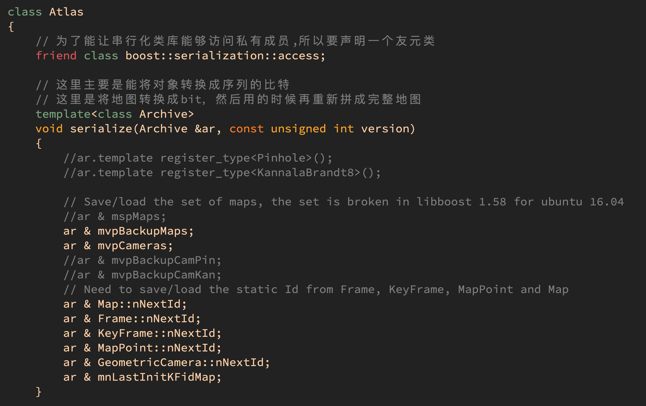Click Map::nNextId statement
Viewport: 646px width, 406px height.
coord(125,304)
